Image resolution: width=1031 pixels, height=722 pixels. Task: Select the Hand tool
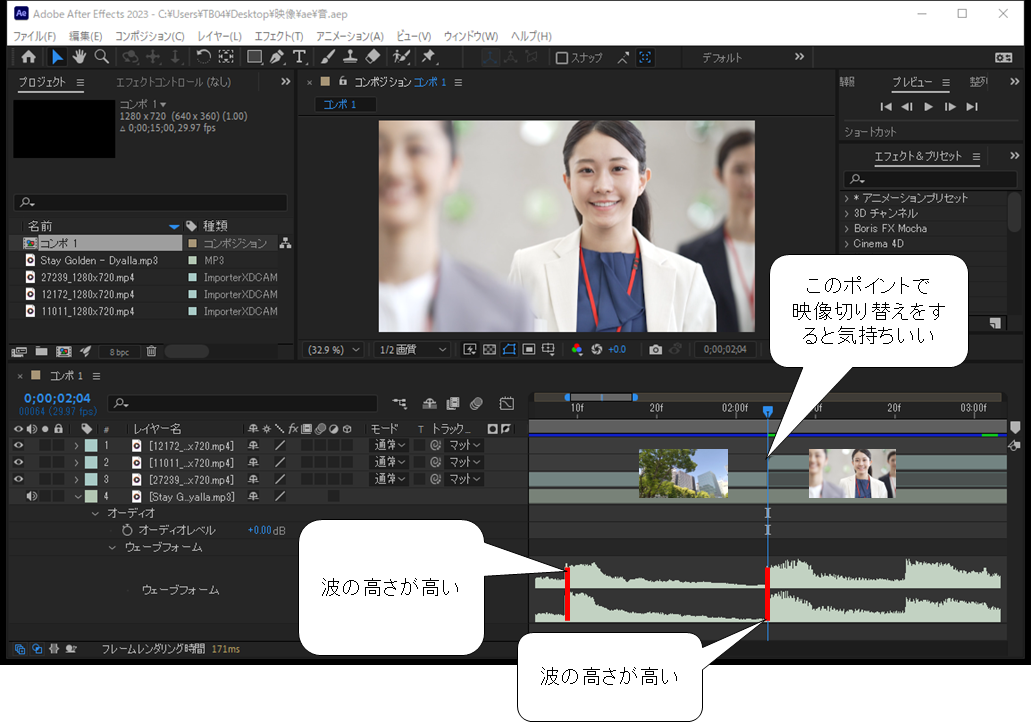pos(80,57)
